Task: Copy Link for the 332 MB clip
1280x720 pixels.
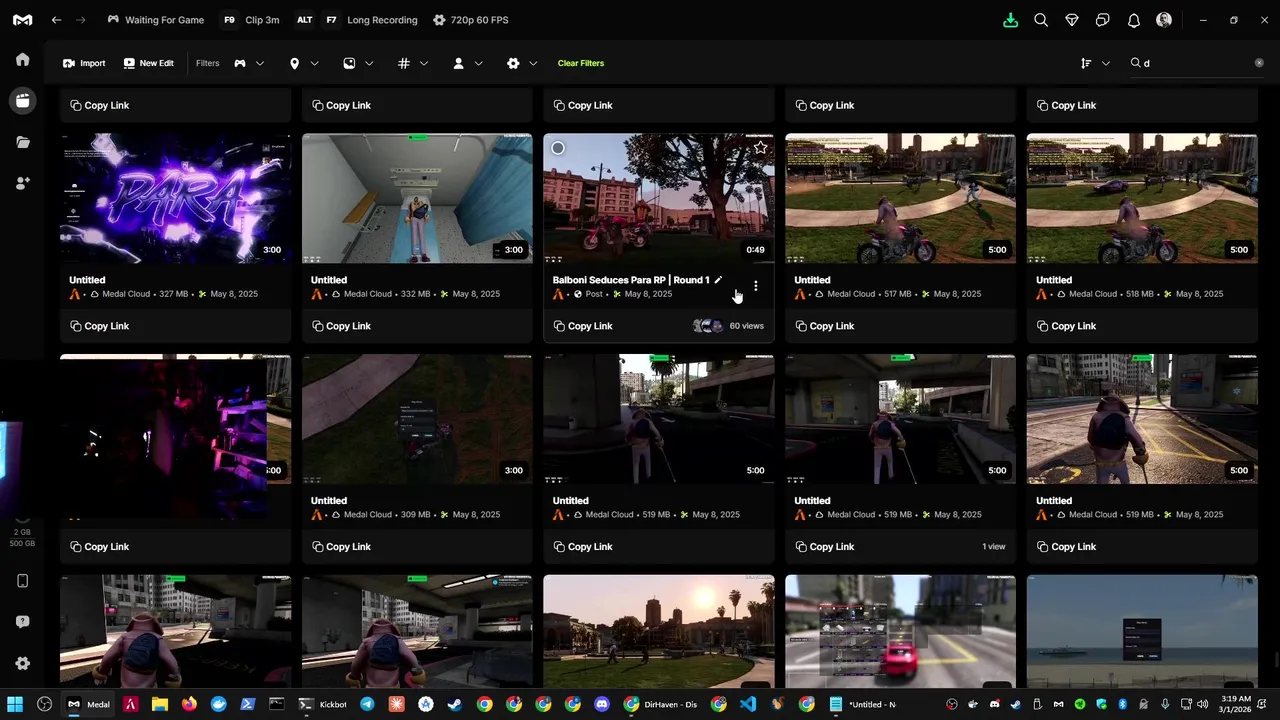Action: [x=341, y=326]
